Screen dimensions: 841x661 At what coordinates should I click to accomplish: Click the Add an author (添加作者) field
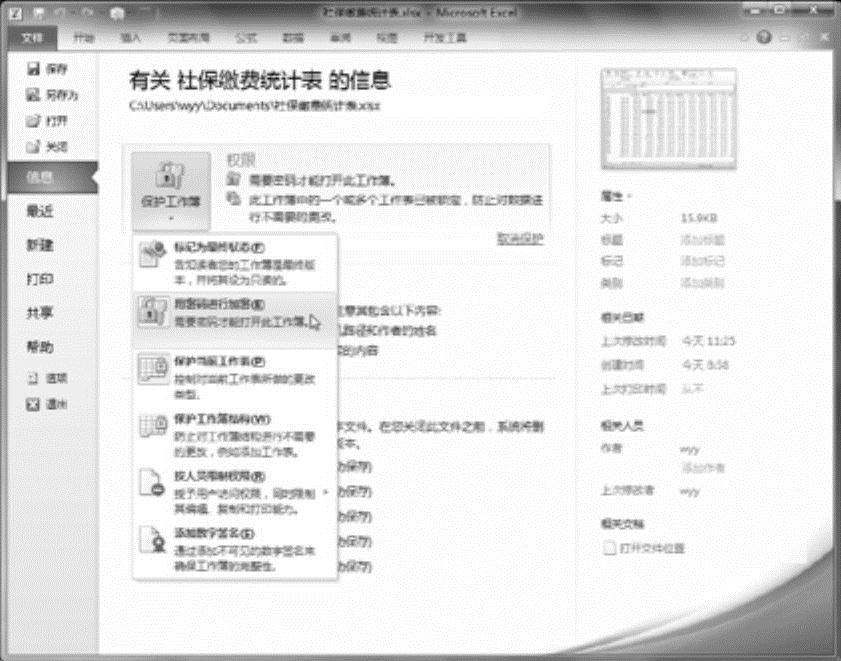click(703, 468)
